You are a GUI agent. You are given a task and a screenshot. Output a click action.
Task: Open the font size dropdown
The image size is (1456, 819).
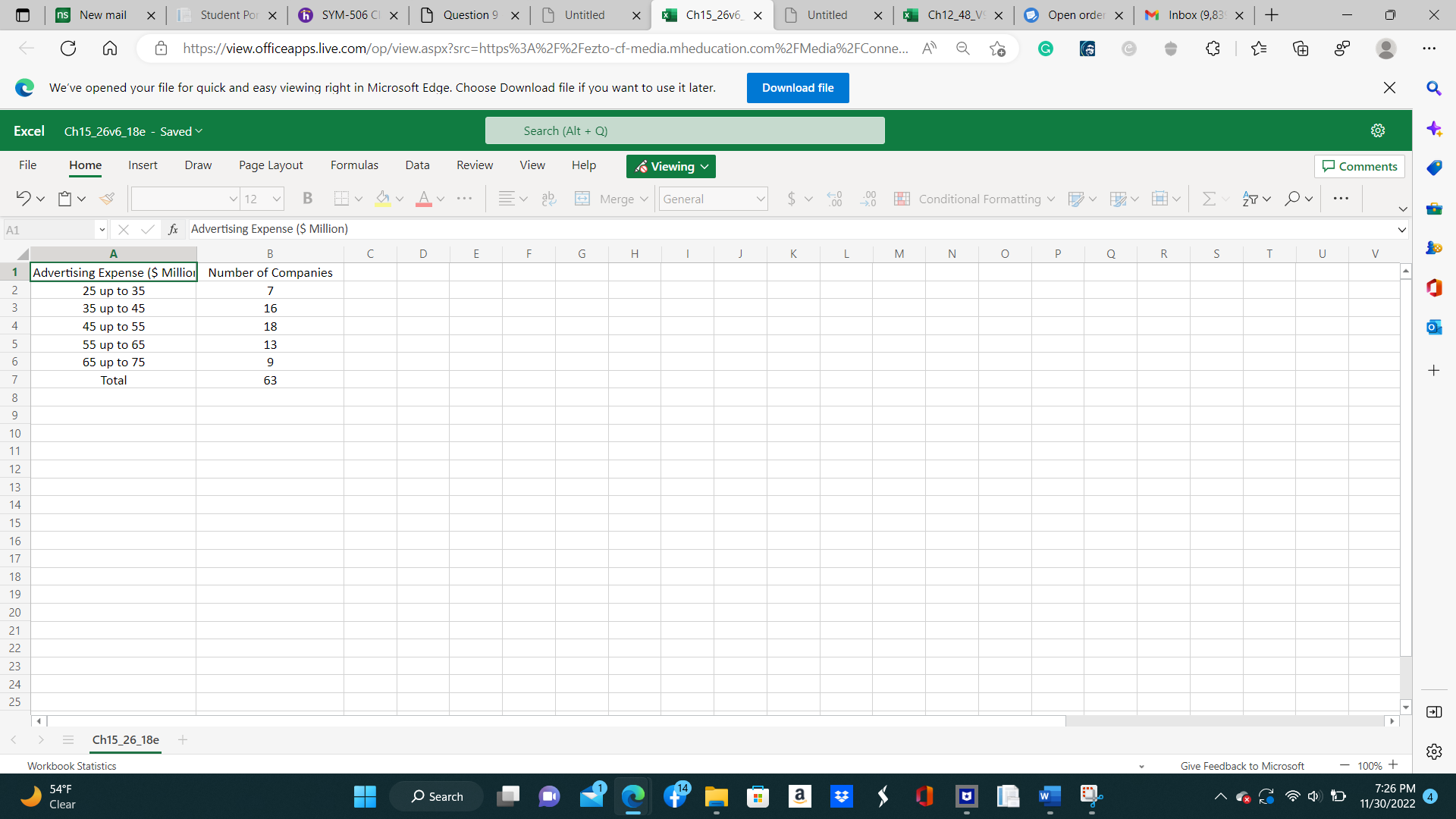click(276, 199)
